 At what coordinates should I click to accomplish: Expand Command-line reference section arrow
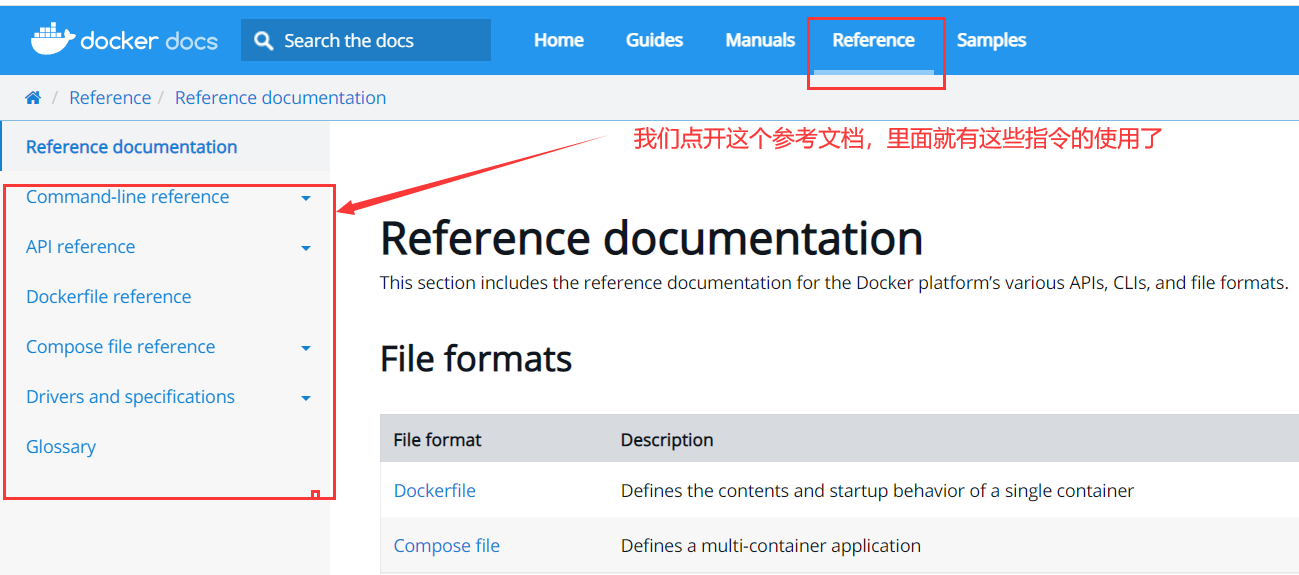[306, 198]
